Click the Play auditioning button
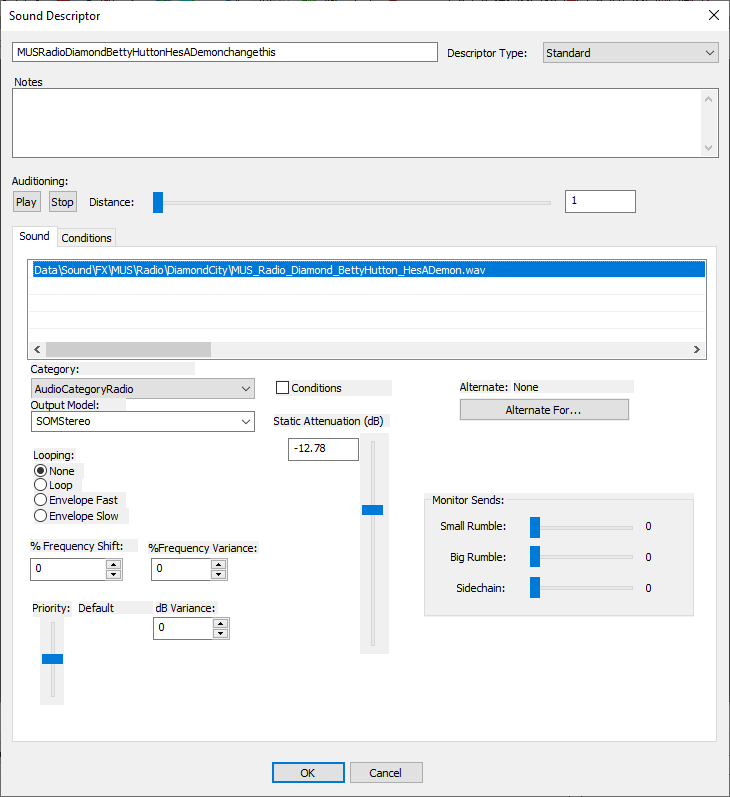Viewport: 730px width, 797px height. (x=26, y=202)
